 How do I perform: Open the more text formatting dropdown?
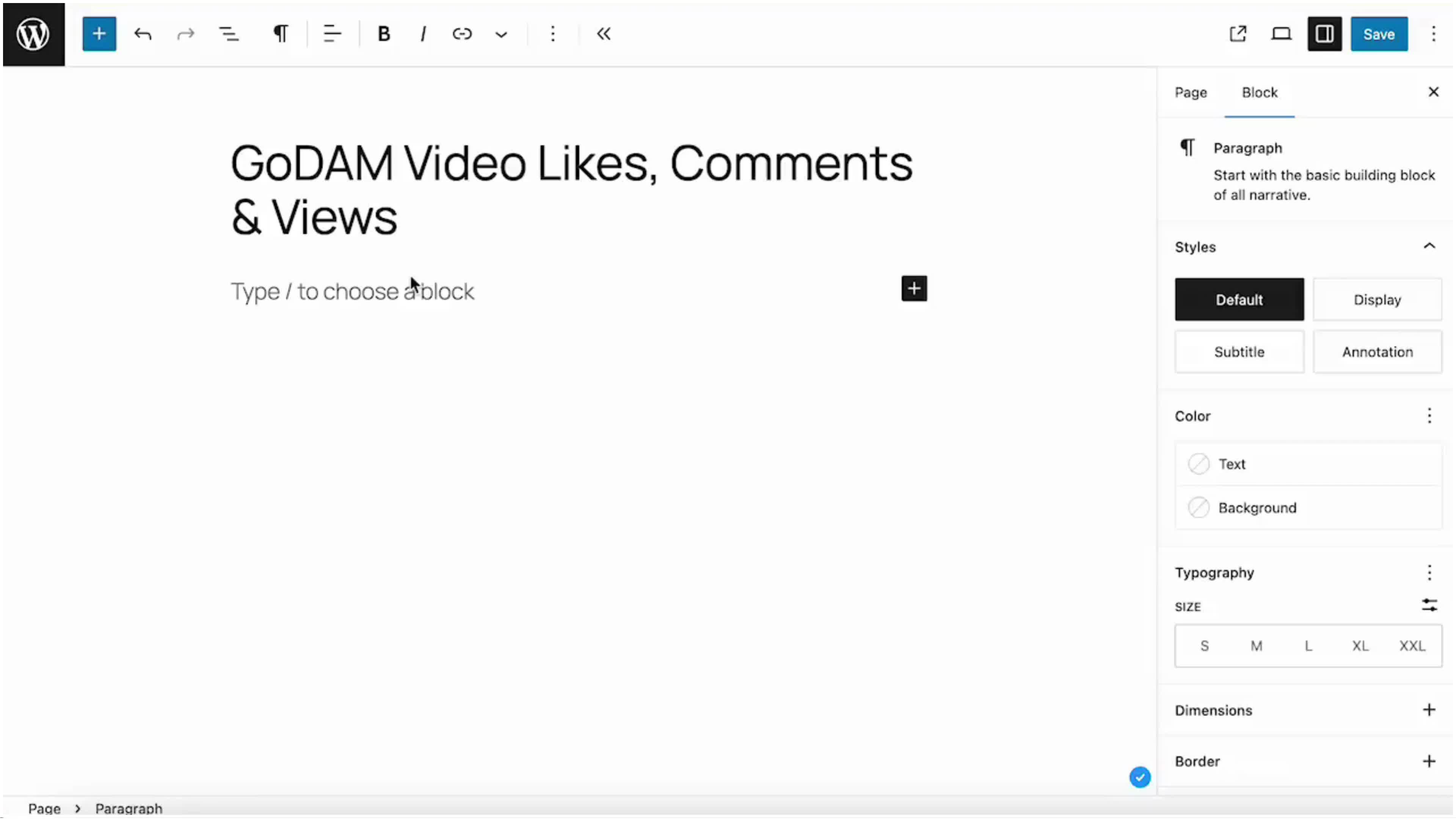[501, 34]
